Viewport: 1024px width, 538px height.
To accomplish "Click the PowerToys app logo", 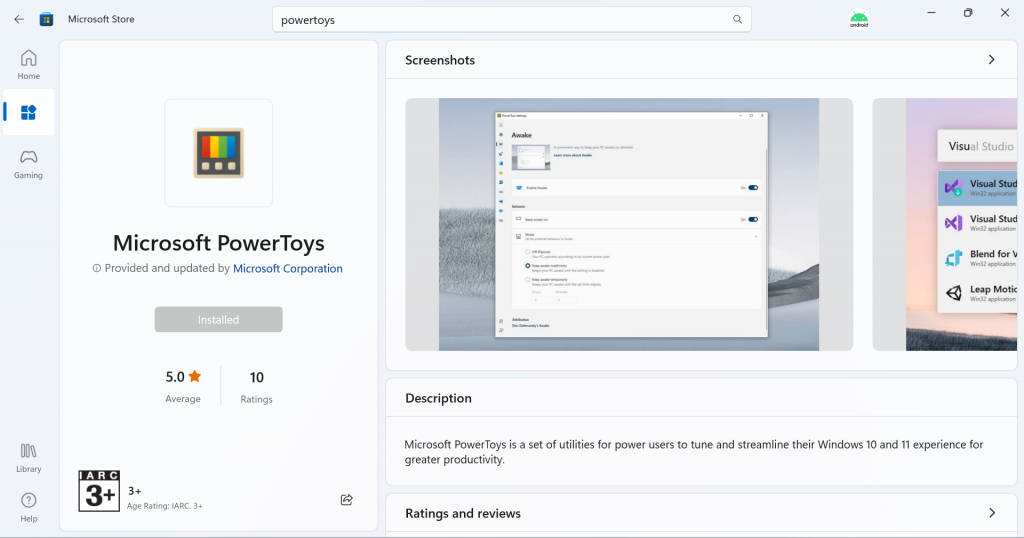I will [x=219, y=153].
